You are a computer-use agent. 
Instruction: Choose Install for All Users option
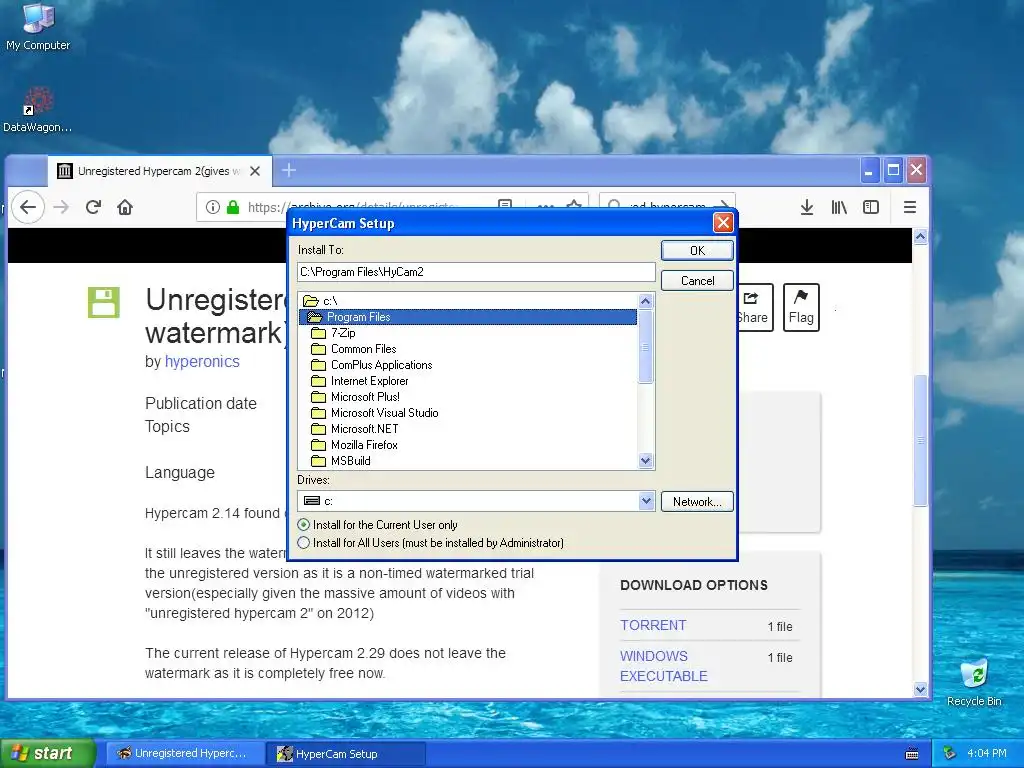click(x=430, y=543)
